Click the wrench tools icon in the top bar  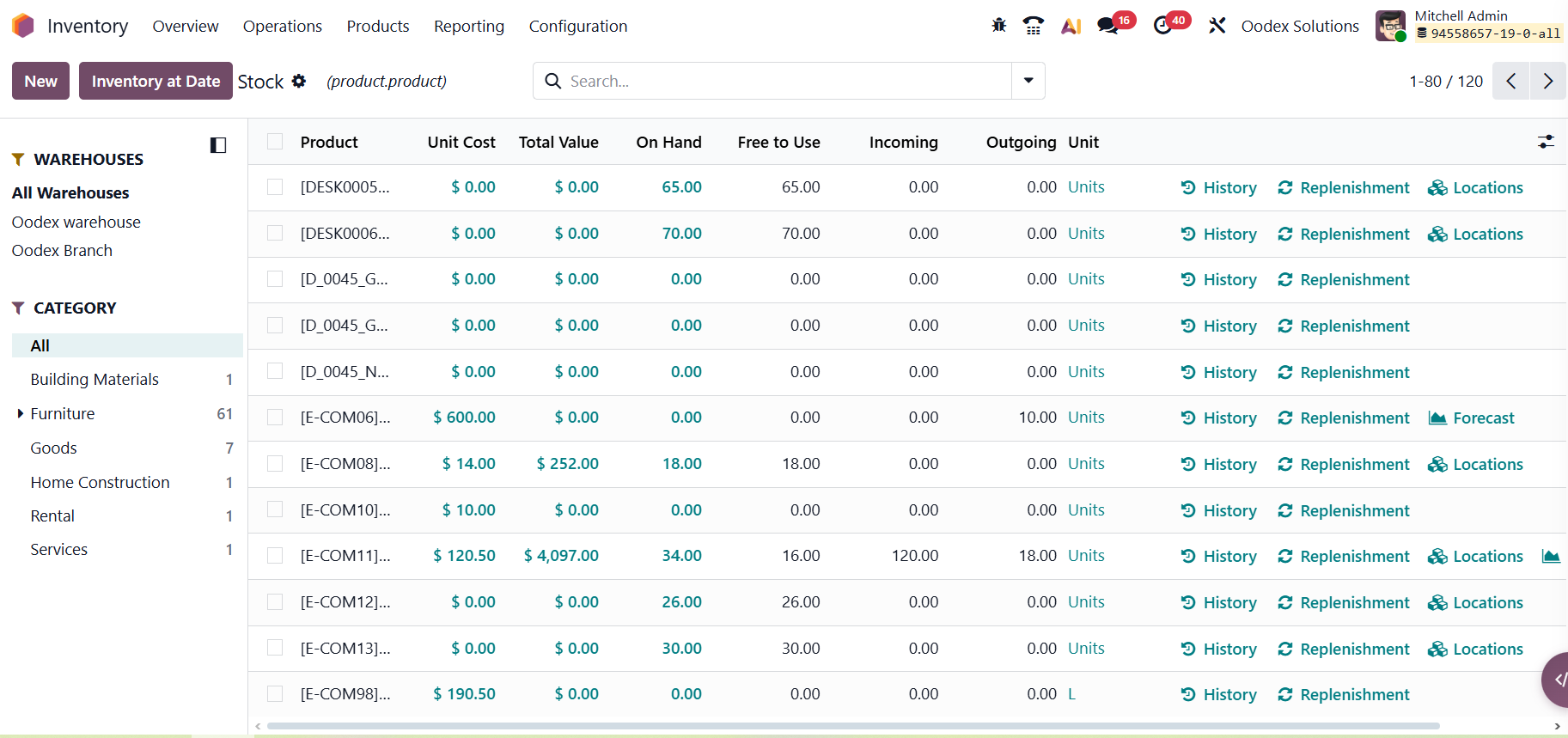point(1217,26)
